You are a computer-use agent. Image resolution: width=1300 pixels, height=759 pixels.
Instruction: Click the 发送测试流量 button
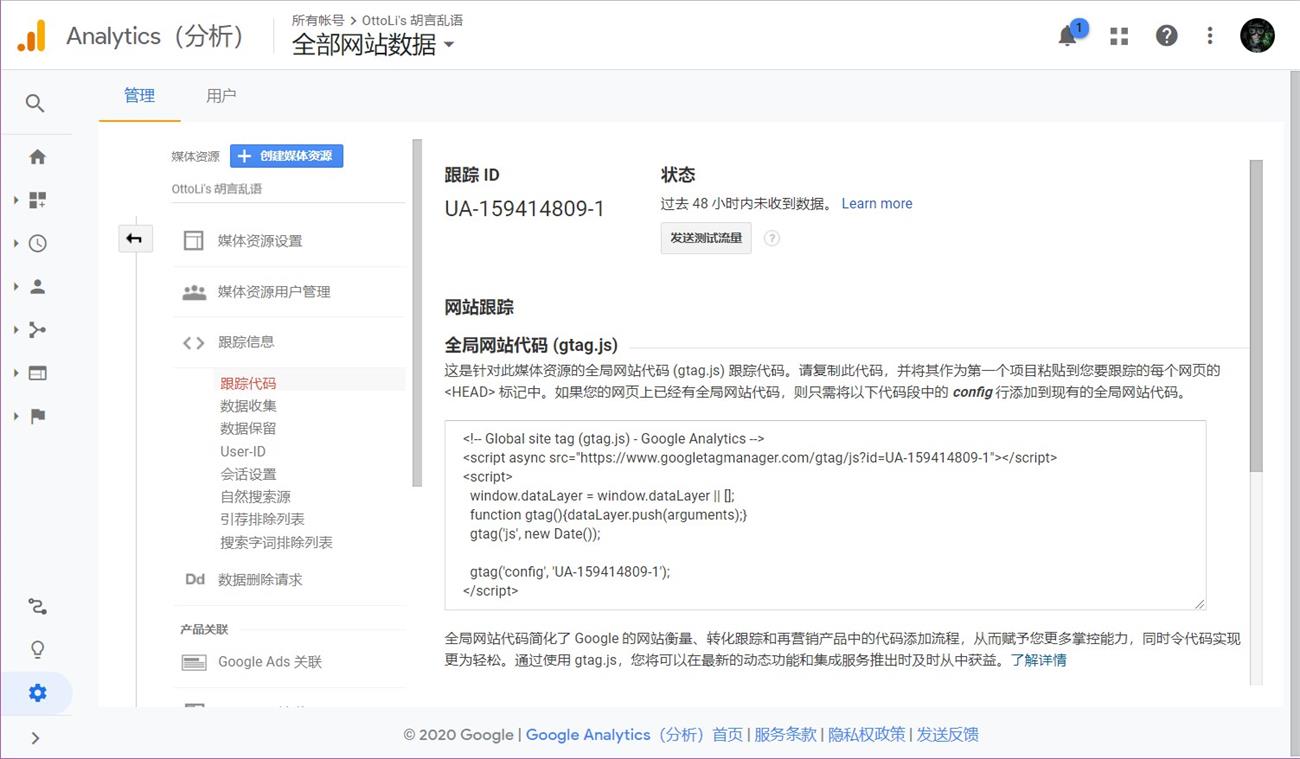click(706, 238)
